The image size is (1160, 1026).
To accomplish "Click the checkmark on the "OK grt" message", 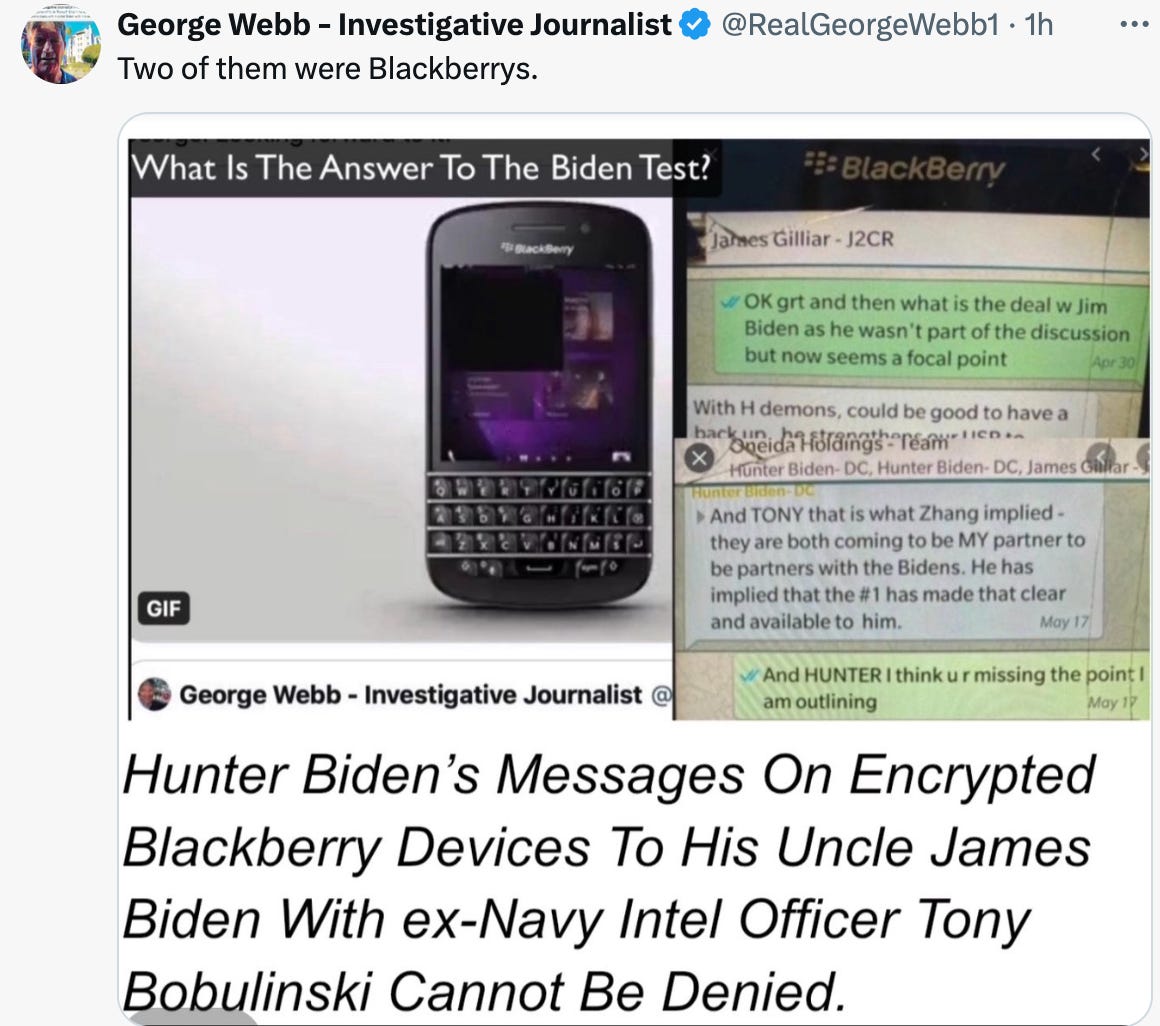I will click(x=730, y=302).
